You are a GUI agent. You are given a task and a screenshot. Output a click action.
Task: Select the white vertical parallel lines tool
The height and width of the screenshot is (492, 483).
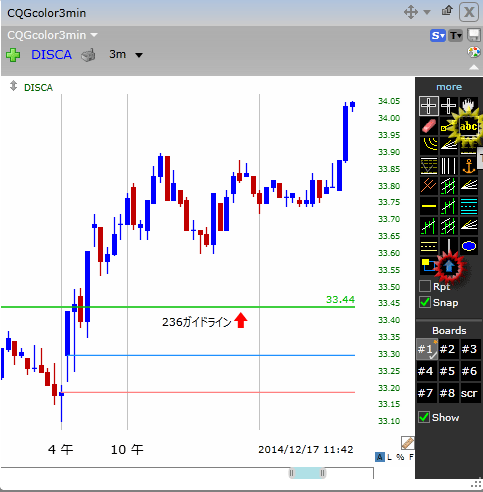448,166
